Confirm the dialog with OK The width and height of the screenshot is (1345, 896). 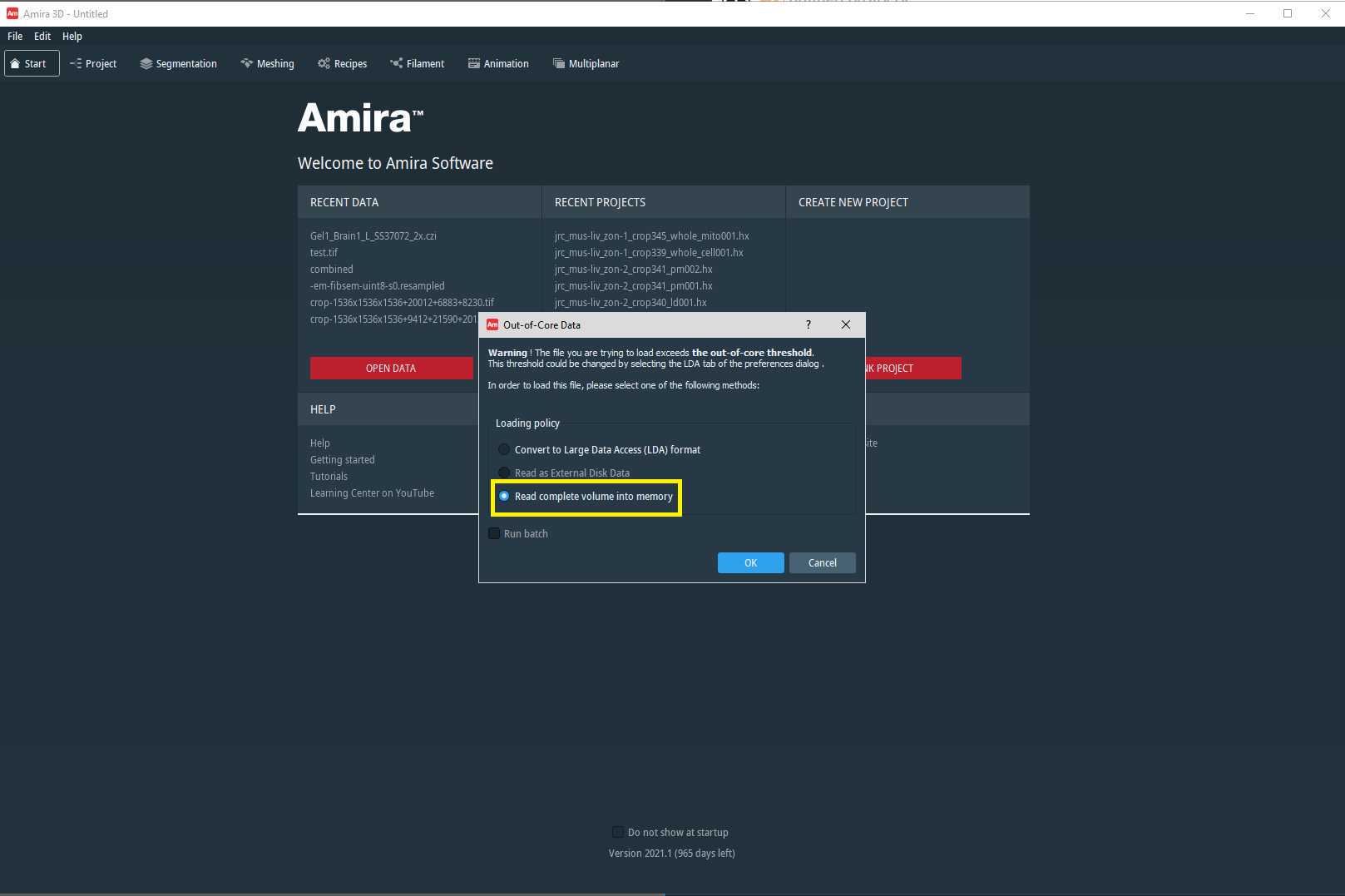pos(750,563)
